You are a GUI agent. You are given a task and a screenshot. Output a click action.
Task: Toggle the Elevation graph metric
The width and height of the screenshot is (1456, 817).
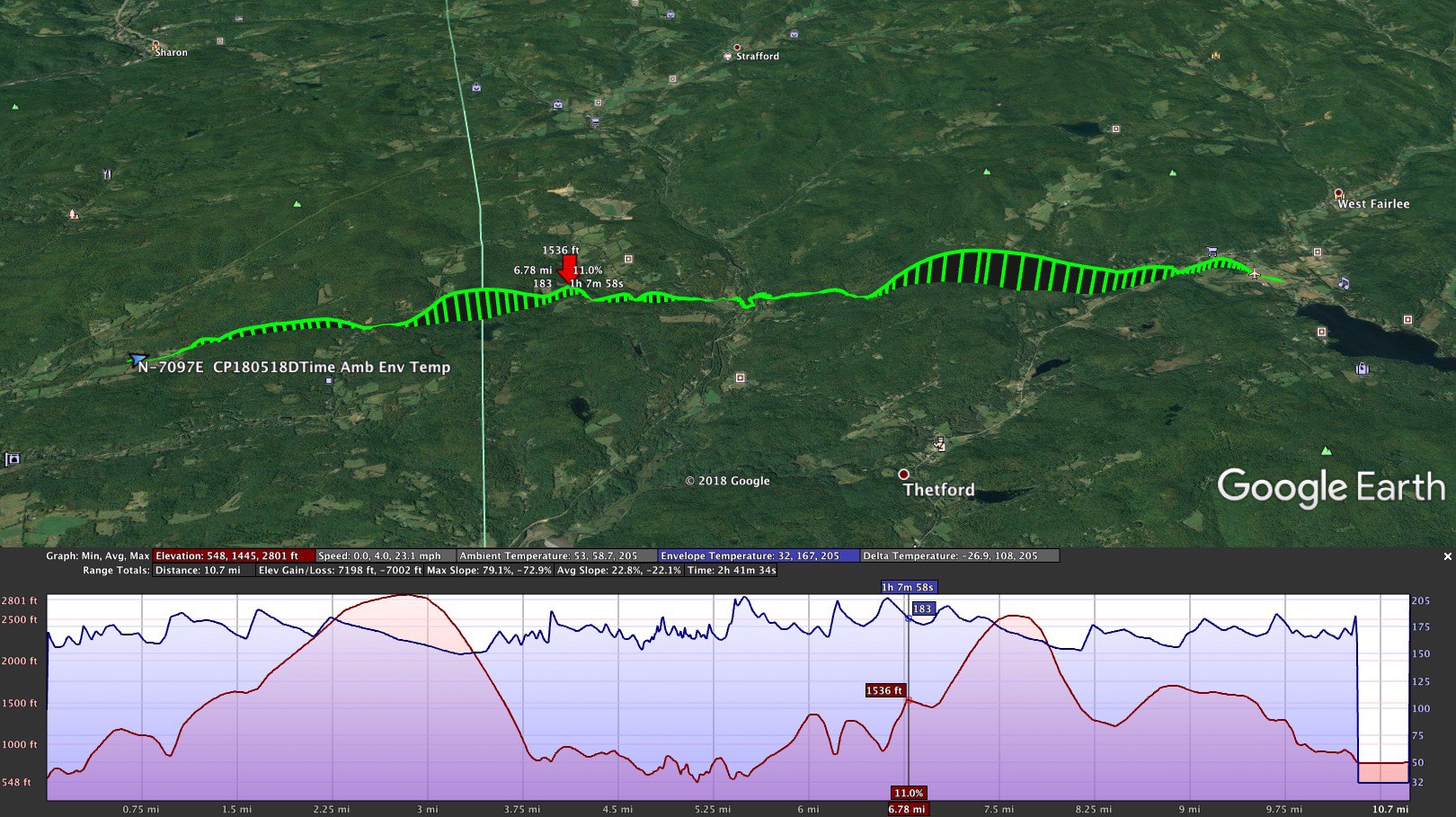tap(234, 555)
